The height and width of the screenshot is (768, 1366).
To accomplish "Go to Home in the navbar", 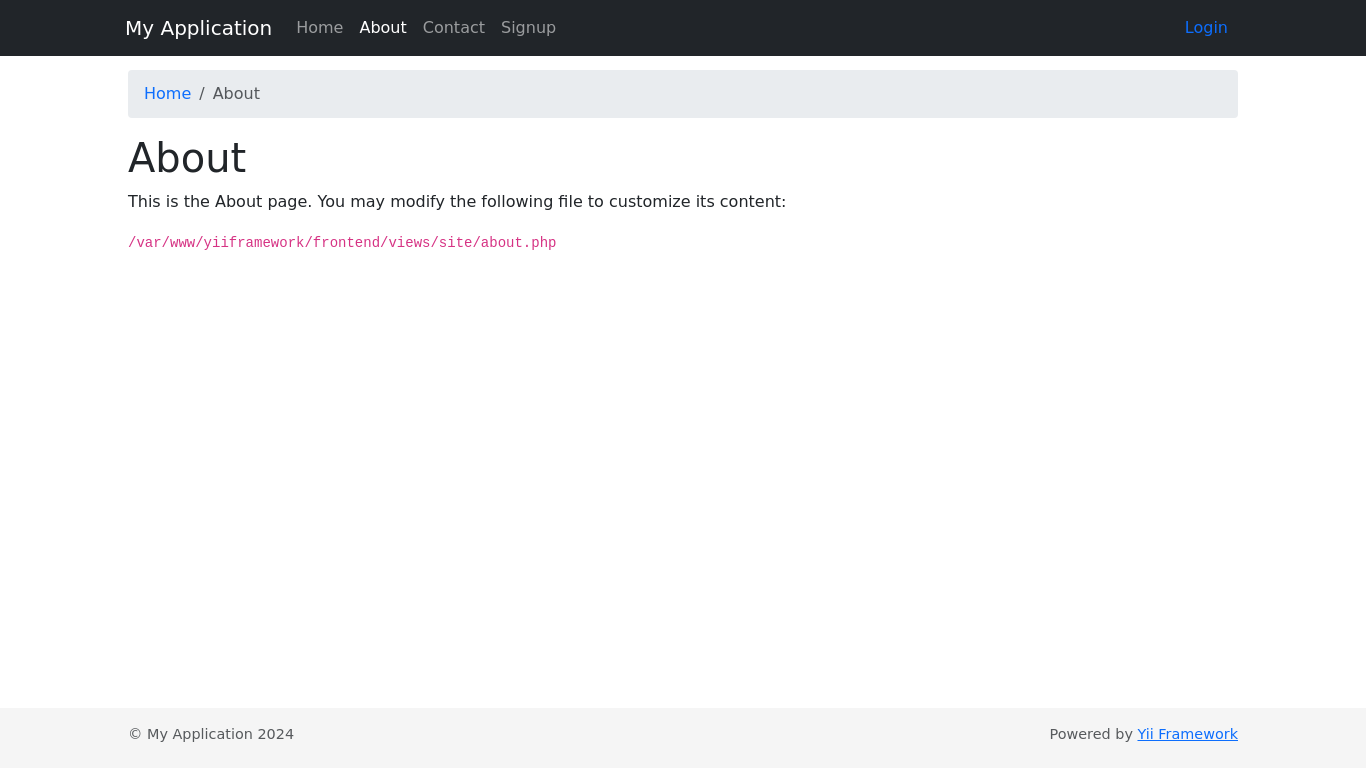I will pyautogui.click(x=319, y=28).
